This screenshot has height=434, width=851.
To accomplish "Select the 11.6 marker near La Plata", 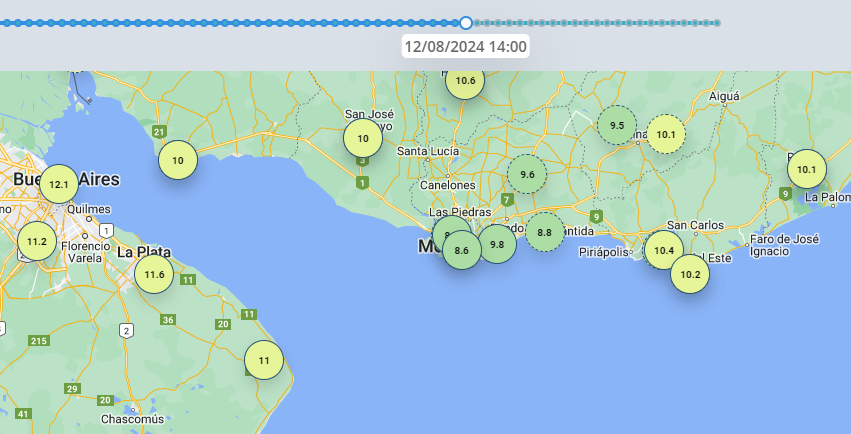I will (x=154, y=275).
